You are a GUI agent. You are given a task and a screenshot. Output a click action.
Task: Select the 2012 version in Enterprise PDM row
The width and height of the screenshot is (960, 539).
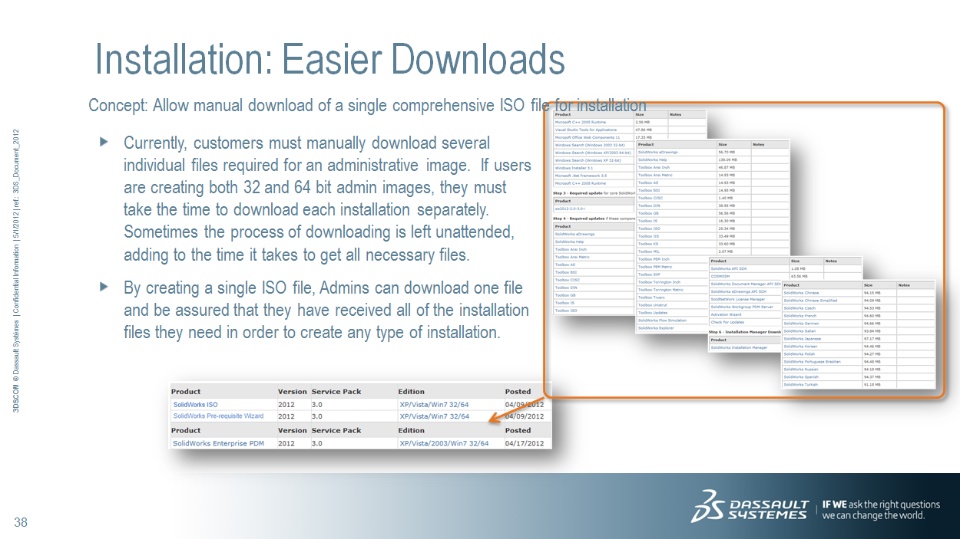click(x=286, y=443)
